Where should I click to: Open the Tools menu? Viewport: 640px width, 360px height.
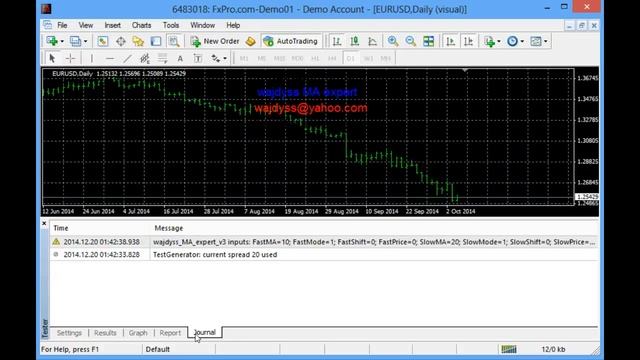(x=171, y=25)
